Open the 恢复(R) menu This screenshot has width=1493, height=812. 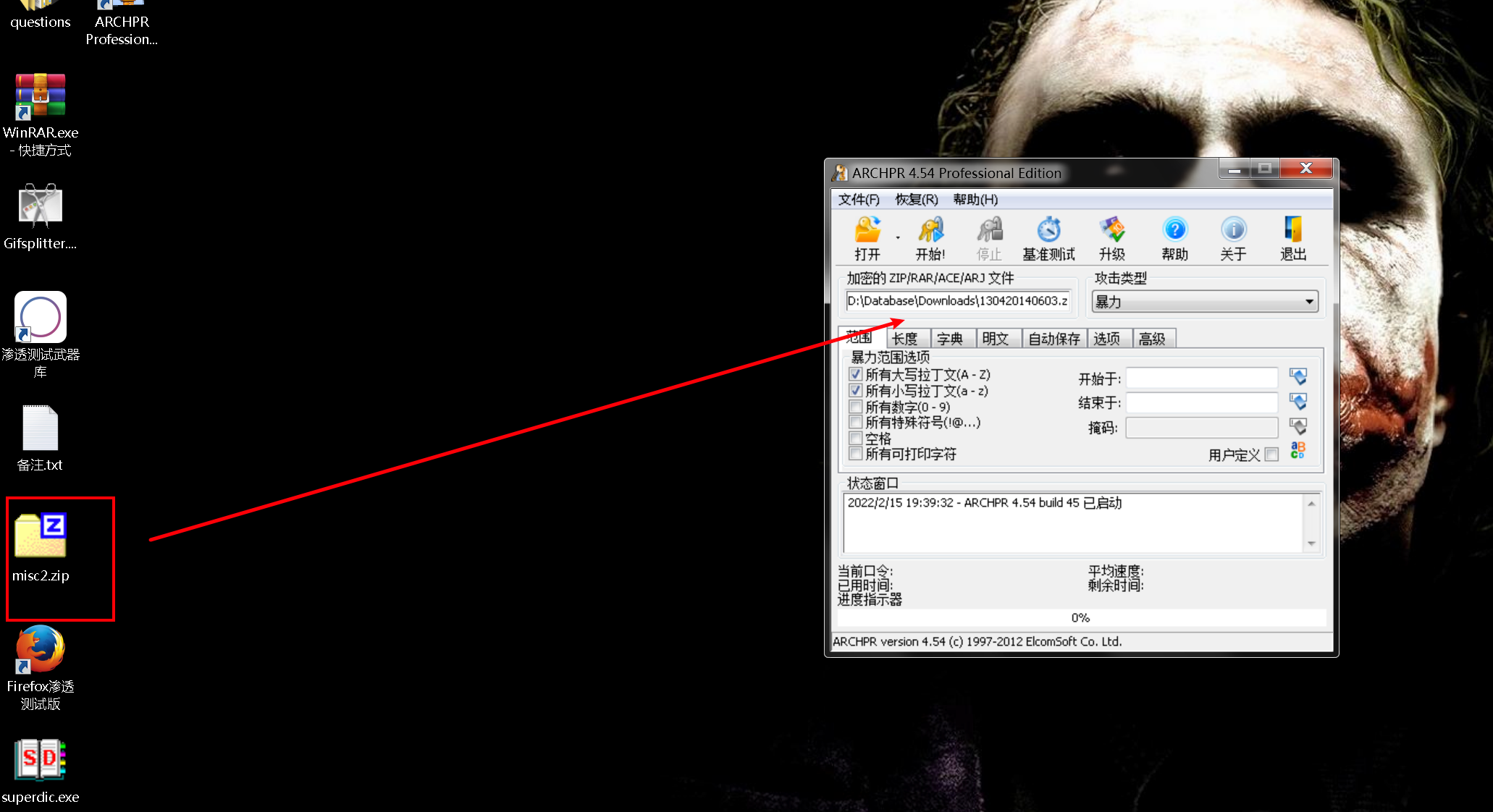[x=915, y=199]
